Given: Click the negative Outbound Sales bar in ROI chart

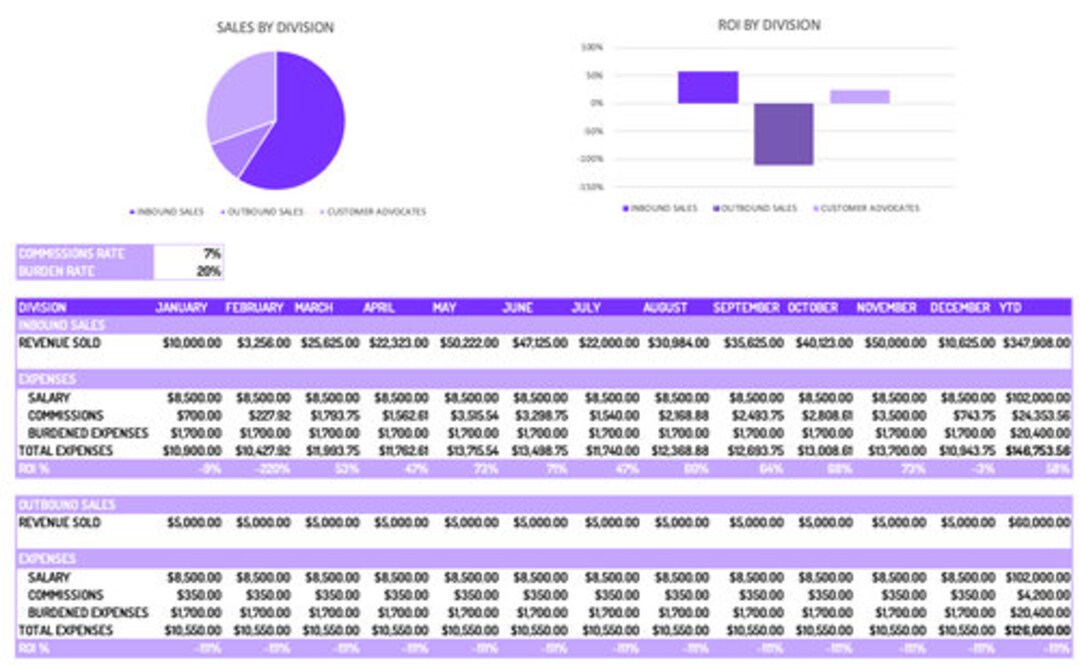Looking at the screenshot, I should 784,132.
